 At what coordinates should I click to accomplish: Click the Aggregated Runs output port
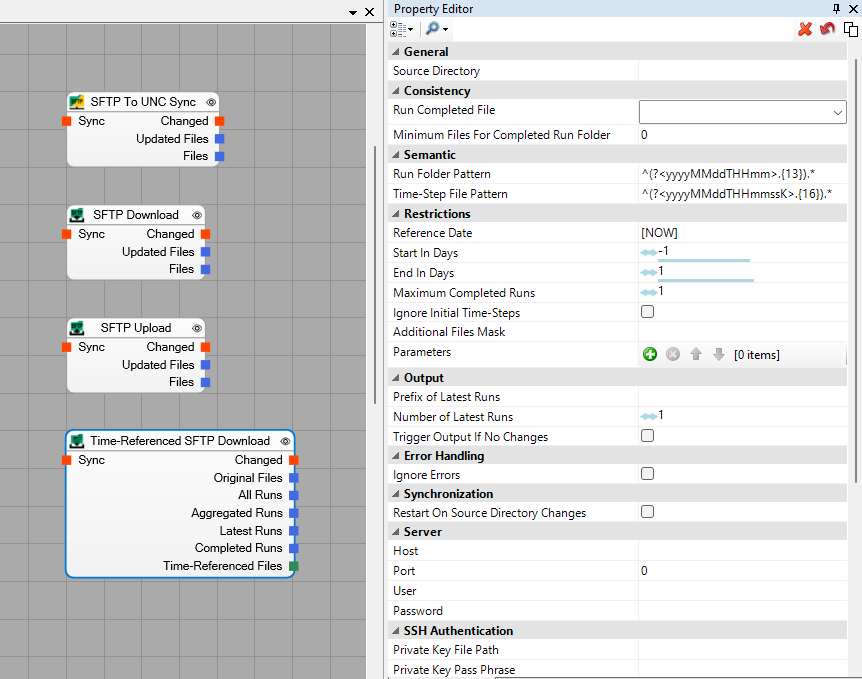pyautogui.click(x=294, y=513)
